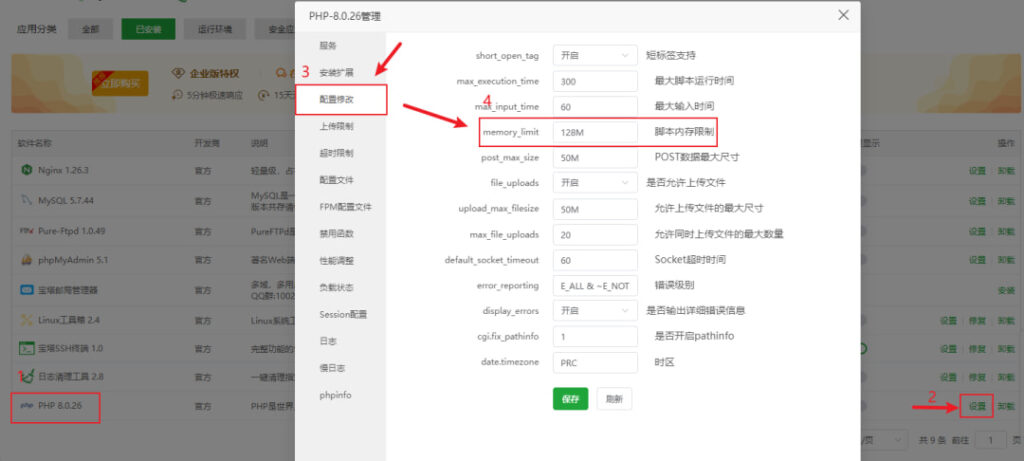The width and height of the screenshot is (1024, 461).
Task: Click the PHP 8.0.26 logo icon
Action: coord(26,405)
